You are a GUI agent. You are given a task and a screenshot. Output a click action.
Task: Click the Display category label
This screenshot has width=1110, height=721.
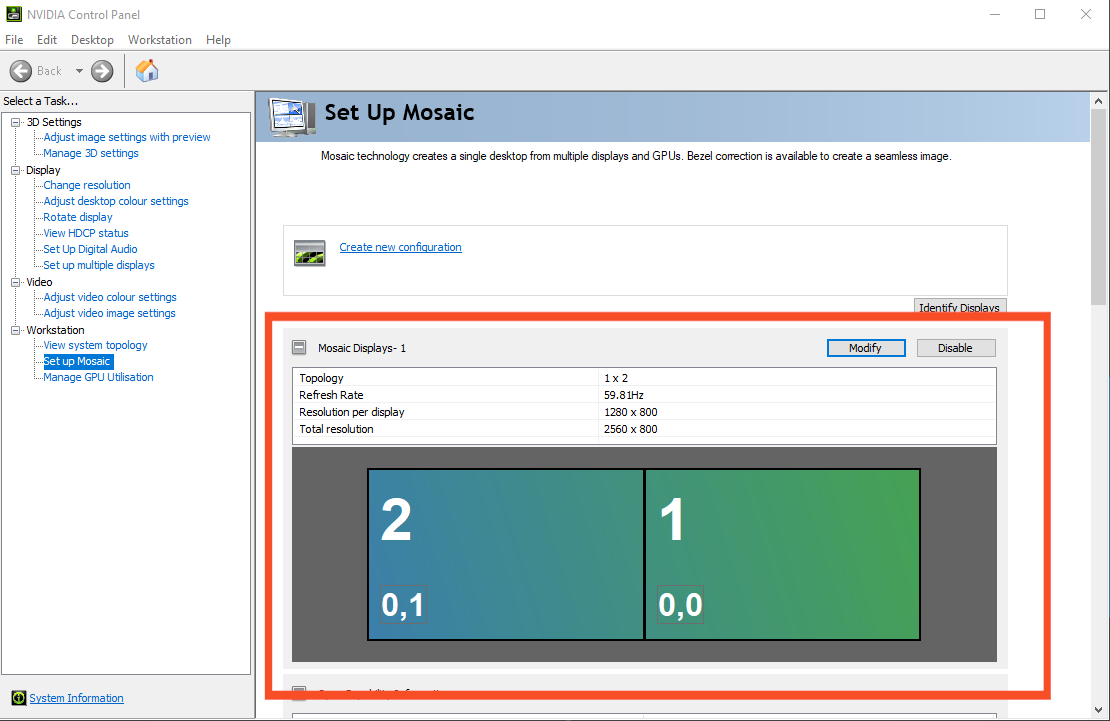tap(43, 170)
